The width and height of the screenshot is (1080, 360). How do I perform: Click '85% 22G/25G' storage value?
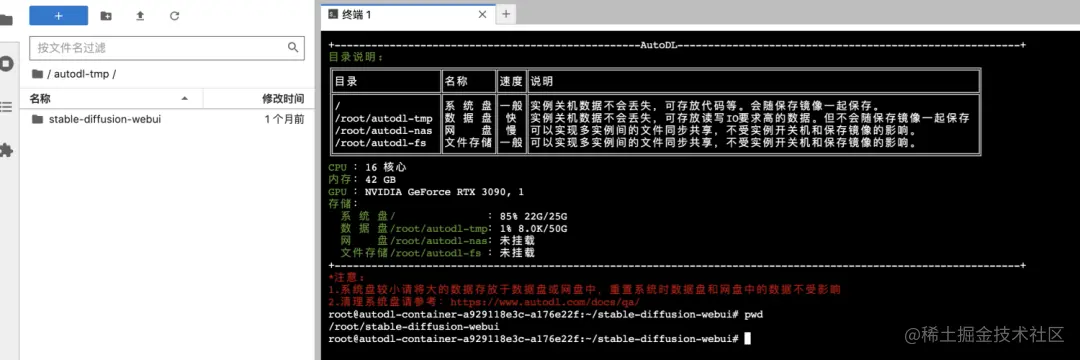click(x=534, y=217)
